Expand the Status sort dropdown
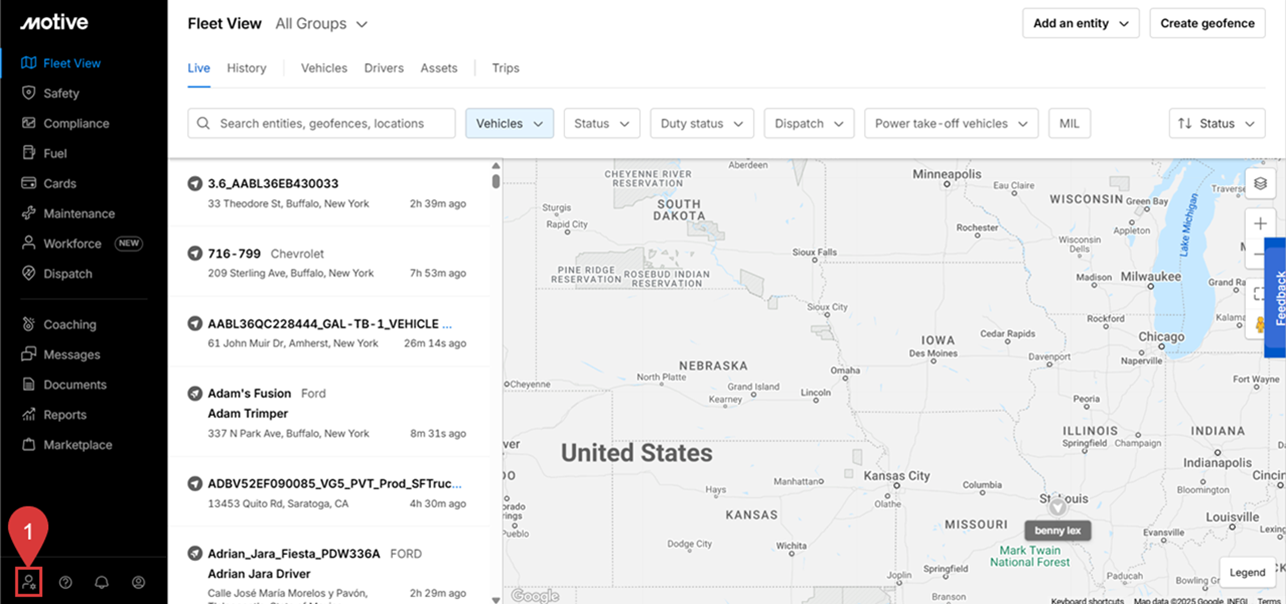1286x604 pixels. (1216, 123)
